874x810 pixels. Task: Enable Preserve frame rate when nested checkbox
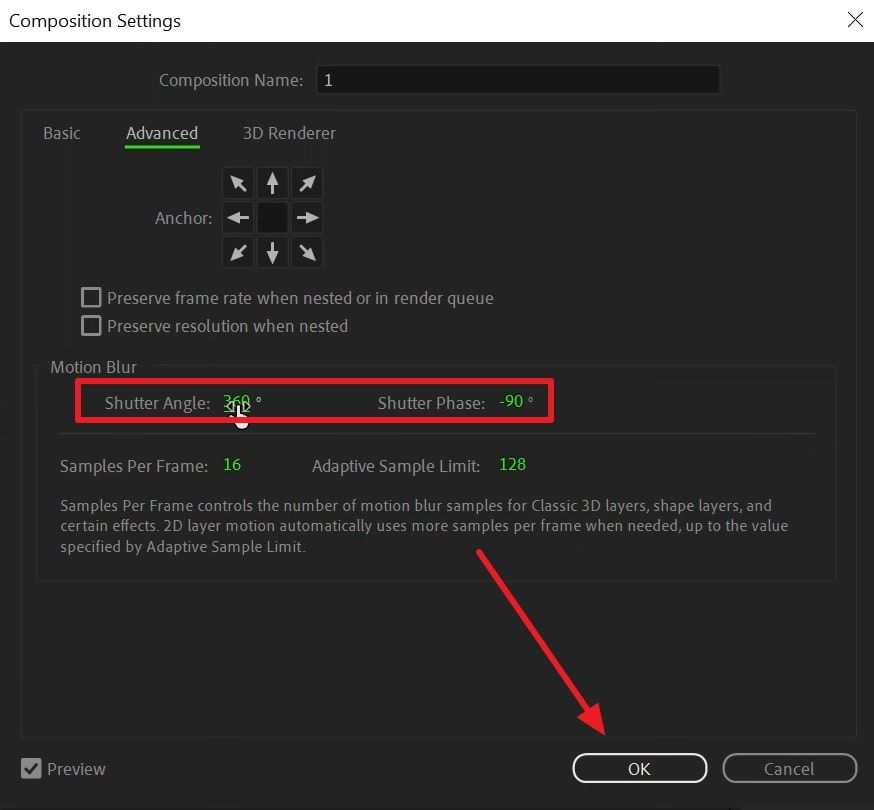click(92, 298)
